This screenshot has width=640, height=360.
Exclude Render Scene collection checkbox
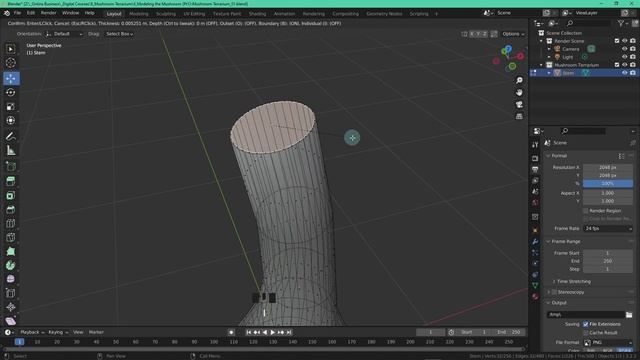[x=617, y=41]
